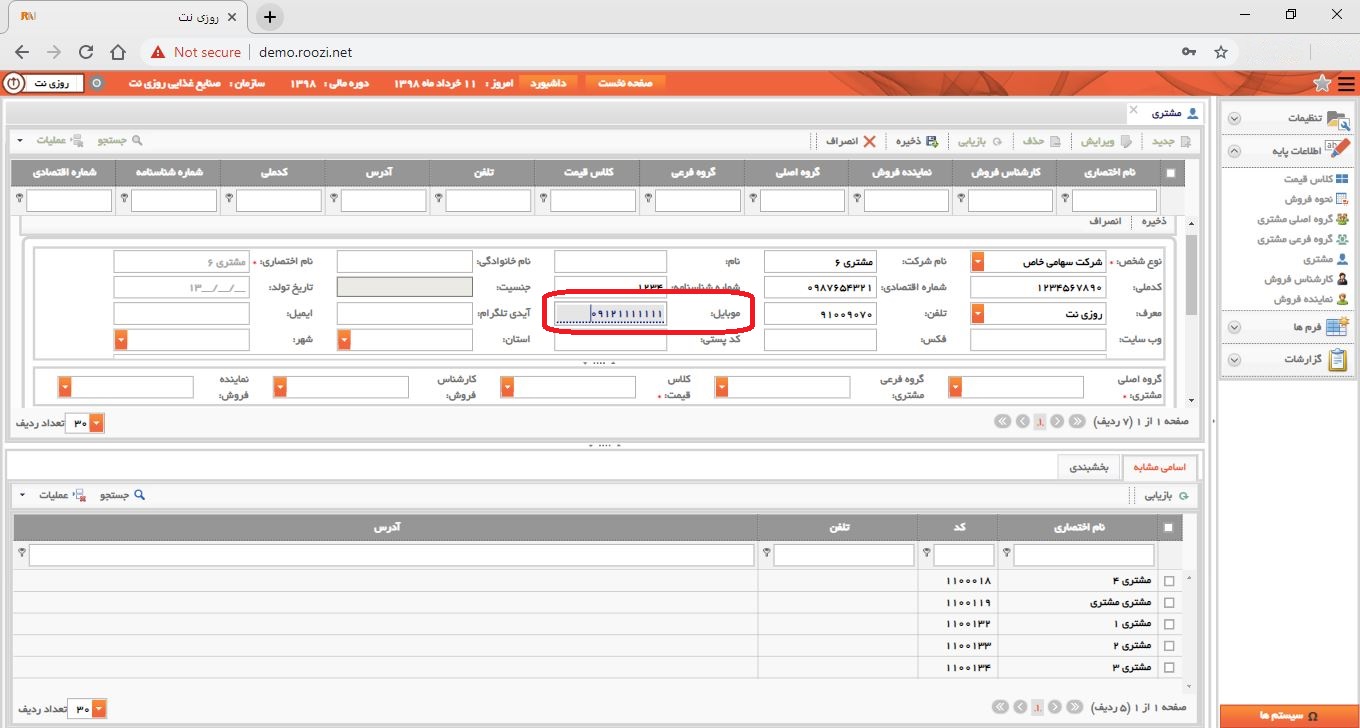Image resolution: width=1360 pixels, height=728 pixels.
Task: Open the کلاس قیمت dropdown in the form
Action: [x=507, y=387]
